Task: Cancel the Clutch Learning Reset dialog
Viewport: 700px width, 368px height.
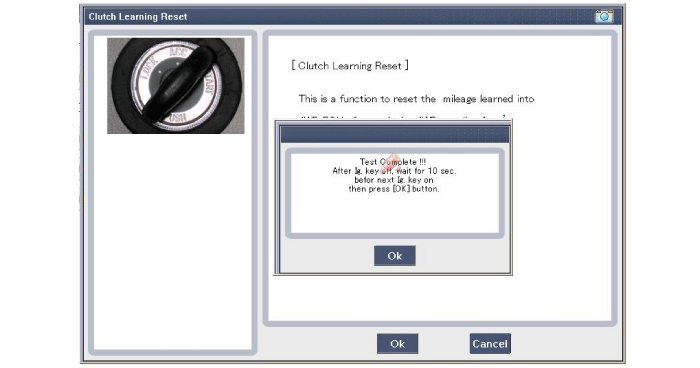Action: tap(490, 343)
